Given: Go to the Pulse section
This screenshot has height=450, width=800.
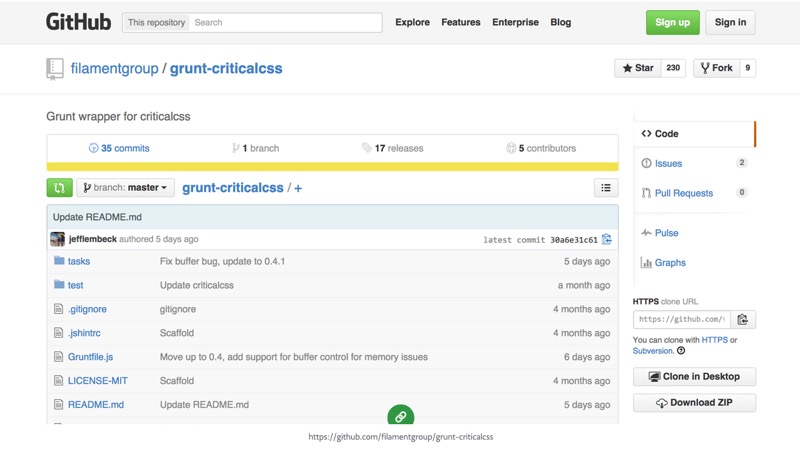Looking at the screenshot, I should point(666,233).
